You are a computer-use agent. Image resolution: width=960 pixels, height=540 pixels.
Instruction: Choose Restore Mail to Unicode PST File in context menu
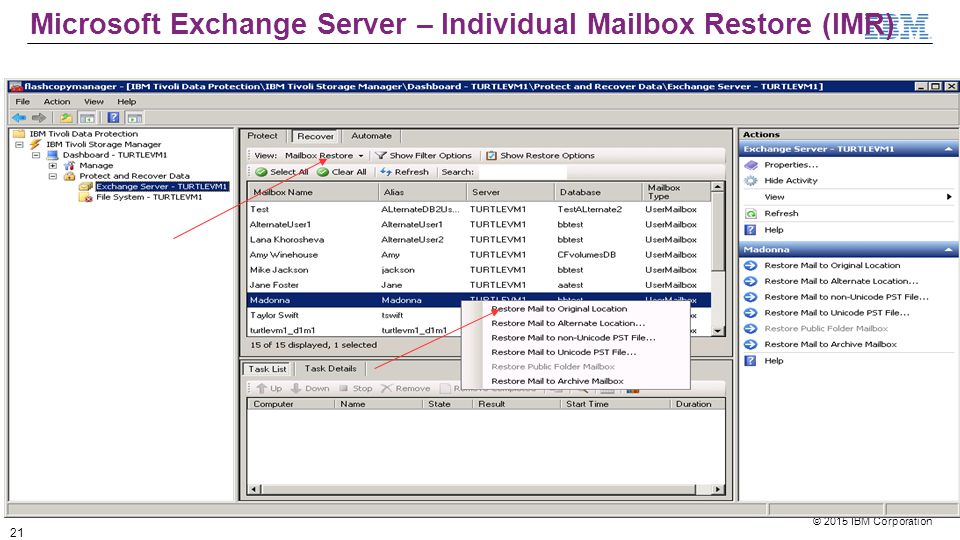[x=563, y=353]
